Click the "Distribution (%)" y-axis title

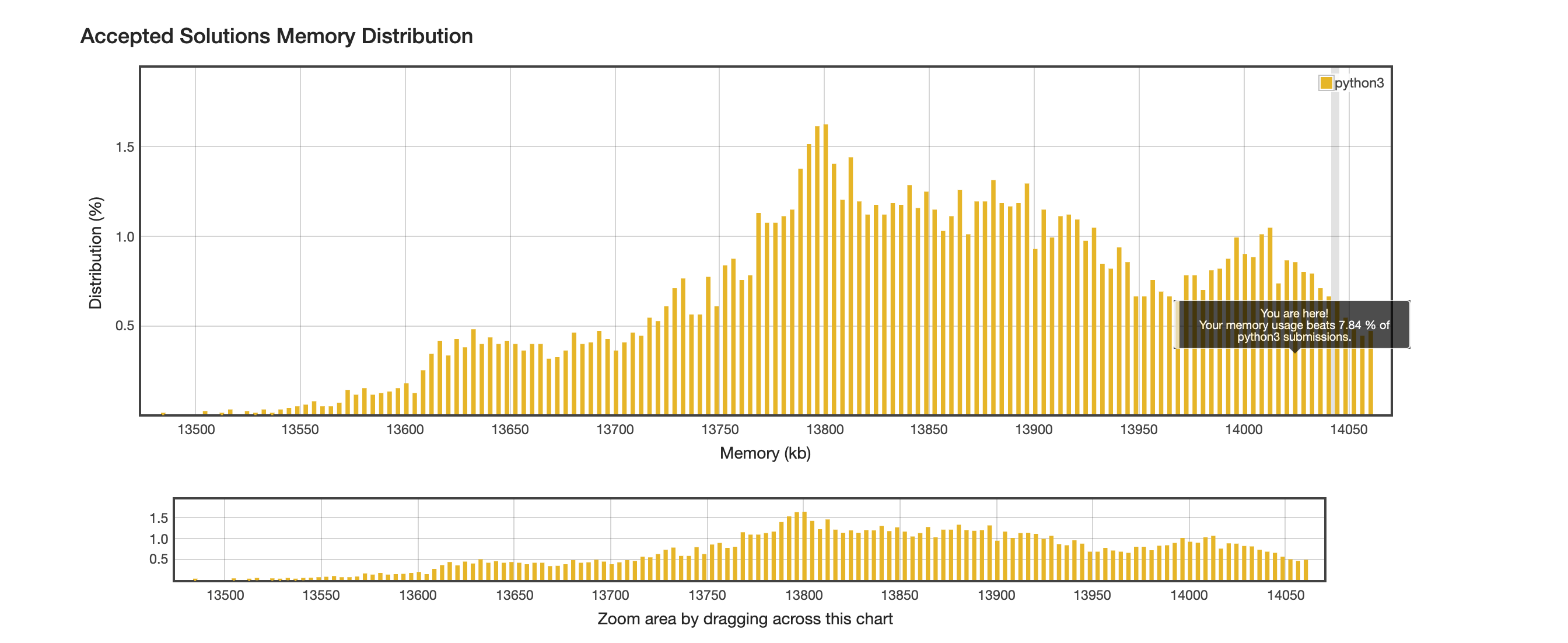tap(96, 253)
